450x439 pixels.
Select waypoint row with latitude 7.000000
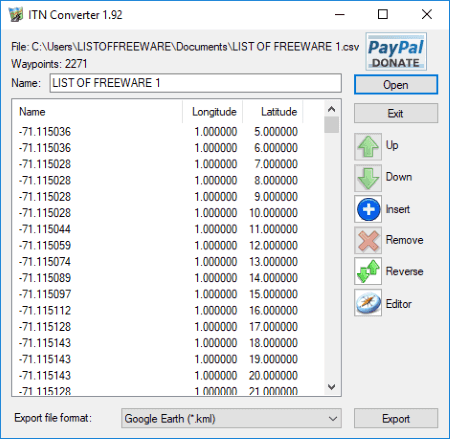coord(158,164)
